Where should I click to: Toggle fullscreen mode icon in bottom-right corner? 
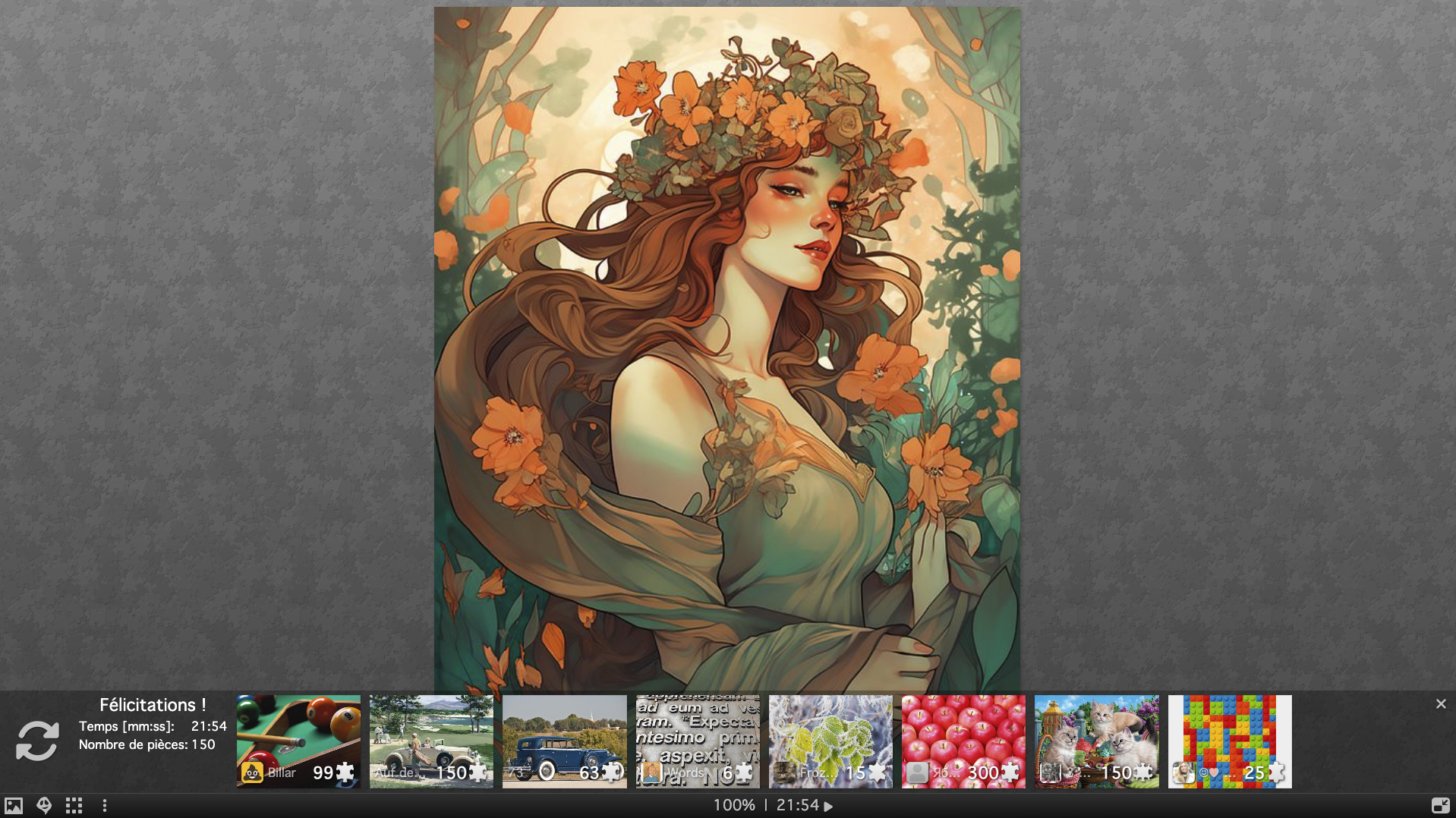tap(1440, 806)
